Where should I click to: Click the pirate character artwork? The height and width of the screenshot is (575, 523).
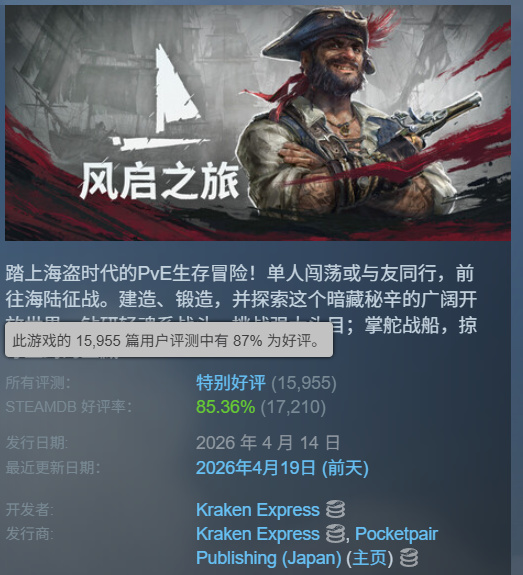pos(352,117)
